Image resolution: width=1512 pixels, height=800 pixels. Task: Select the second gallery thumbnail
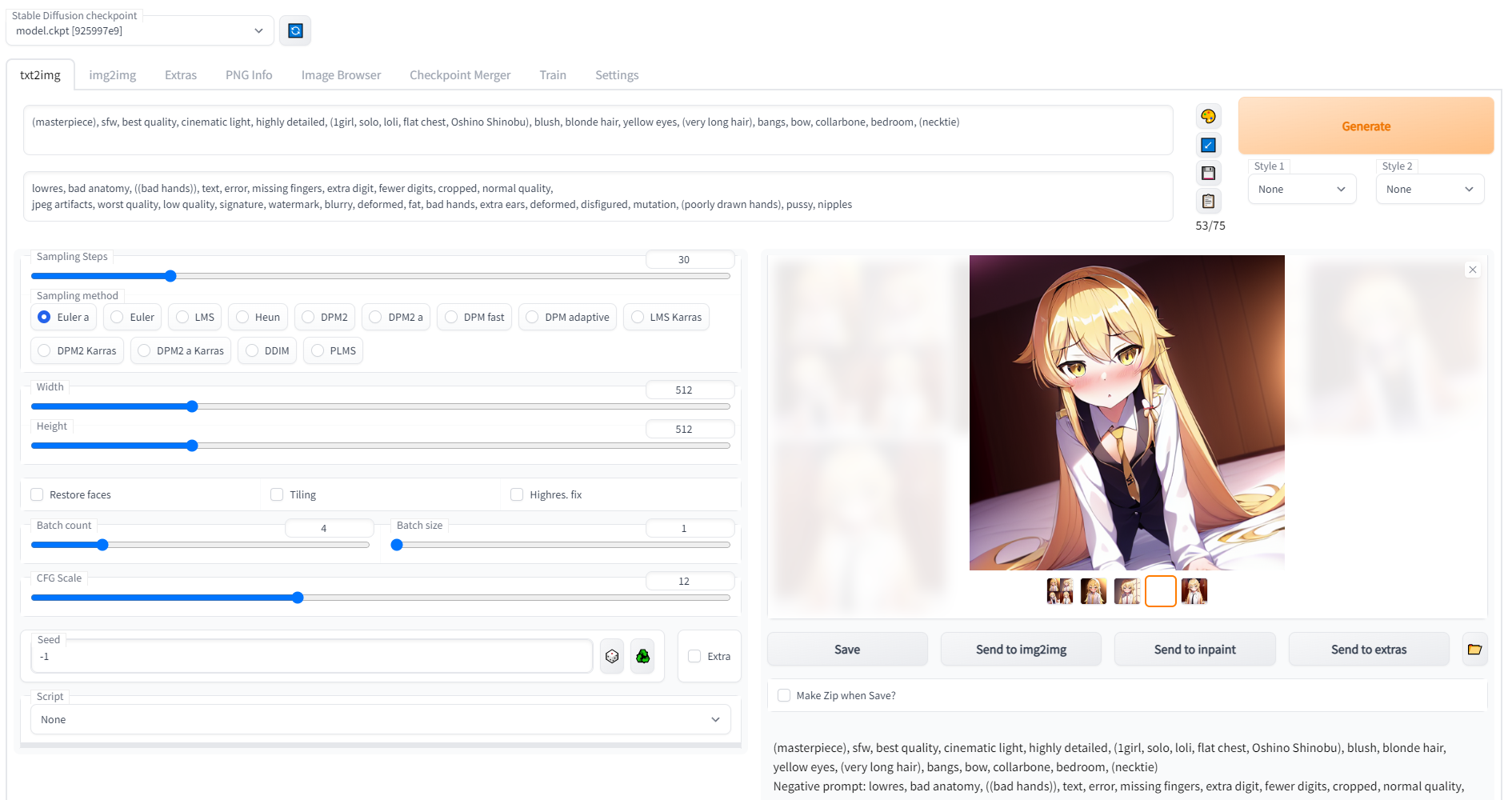point(1094,591)
